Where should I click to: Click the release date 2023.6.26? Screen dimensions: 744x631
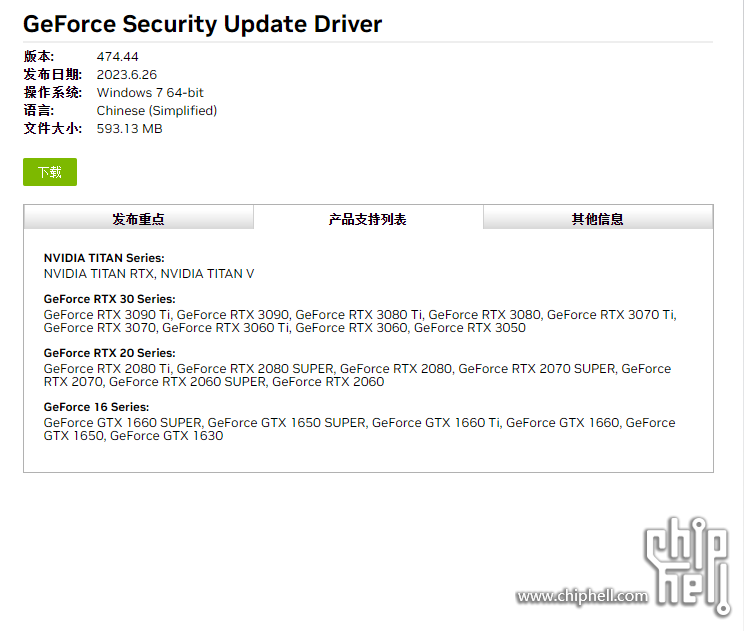[x=127, y=75]
